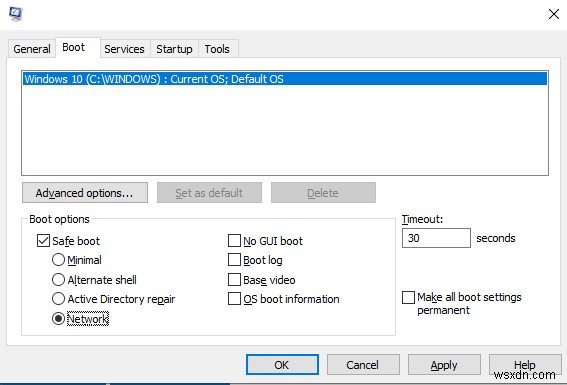567x385 pixels.
Task: Confirm with the OK button
Action: coord(282,364)
